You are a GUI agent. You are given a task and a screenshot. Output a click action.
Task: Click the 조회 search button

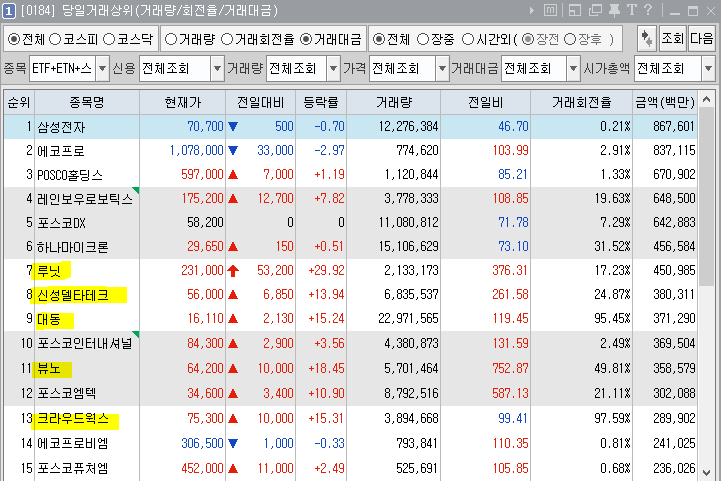click(672, 39)
